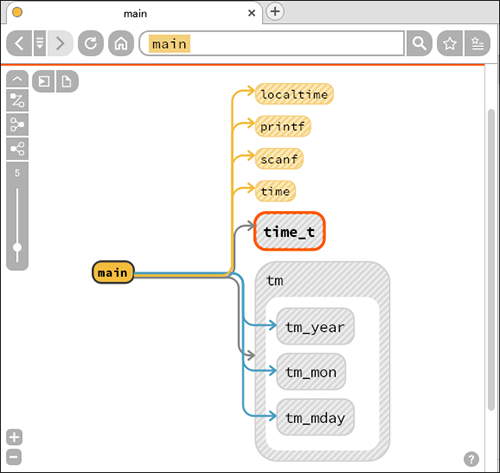The height and width of the screenshot is (473, 500).
Task: Open a new tab
Action: [275, 12]
